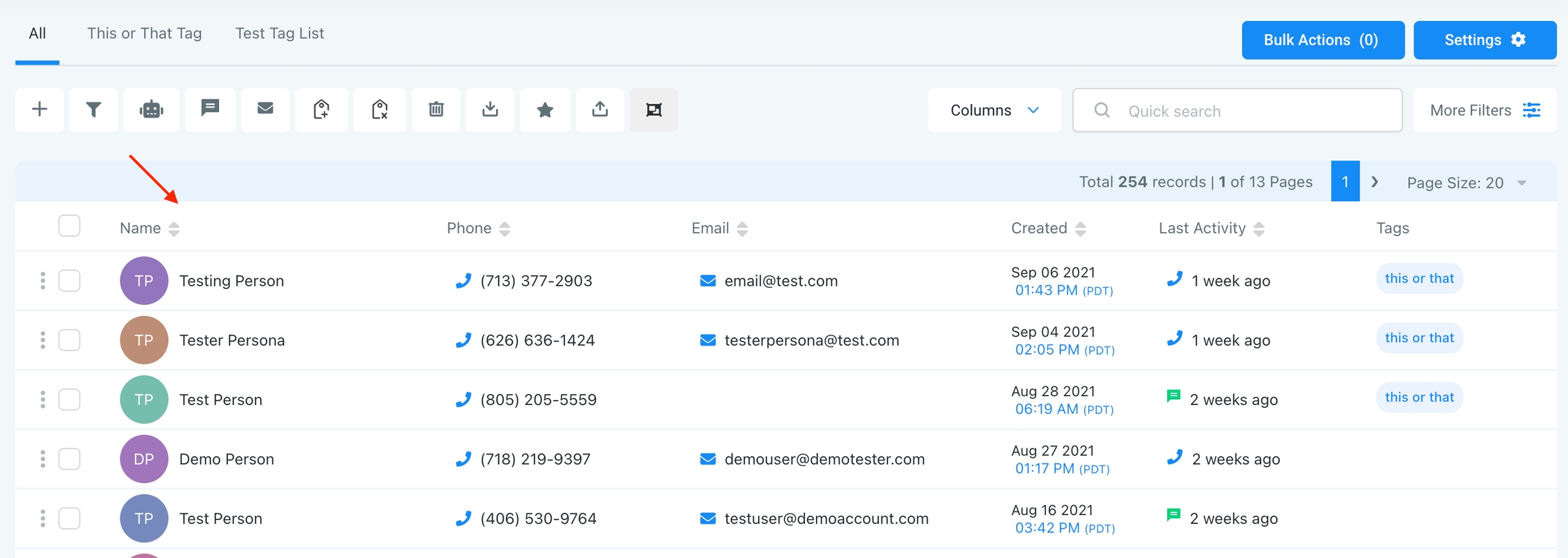
Task: Open the Test Tag List tab
Action: 280,33
